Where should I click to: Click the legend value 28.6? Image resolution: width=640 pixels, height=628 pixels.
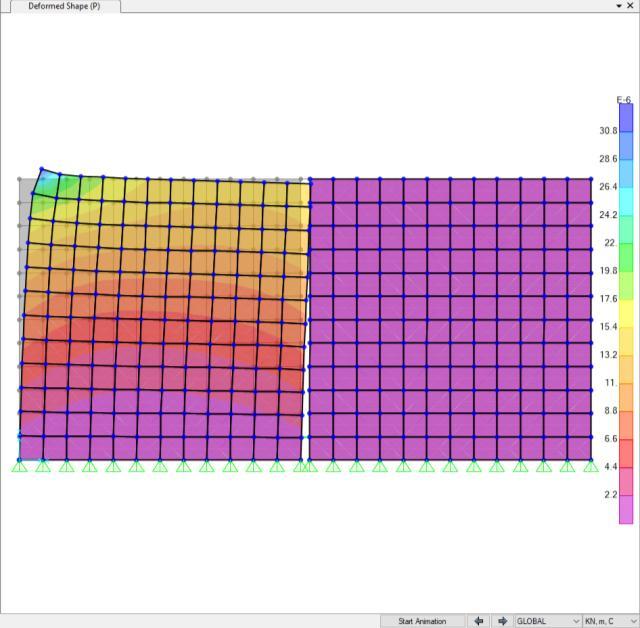(608, 159)
